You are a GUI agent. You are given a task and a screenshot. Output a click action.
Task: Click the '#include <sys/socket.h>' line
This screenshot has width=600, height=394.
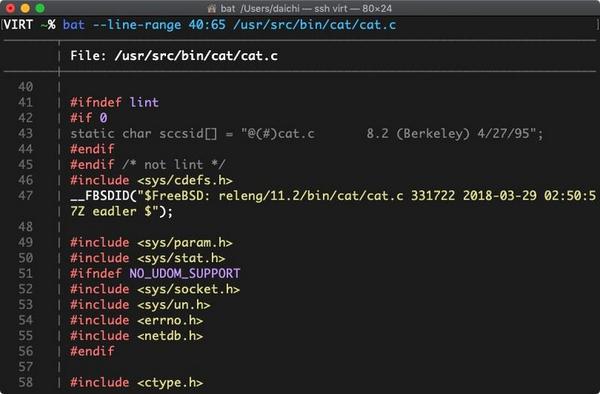155,289
